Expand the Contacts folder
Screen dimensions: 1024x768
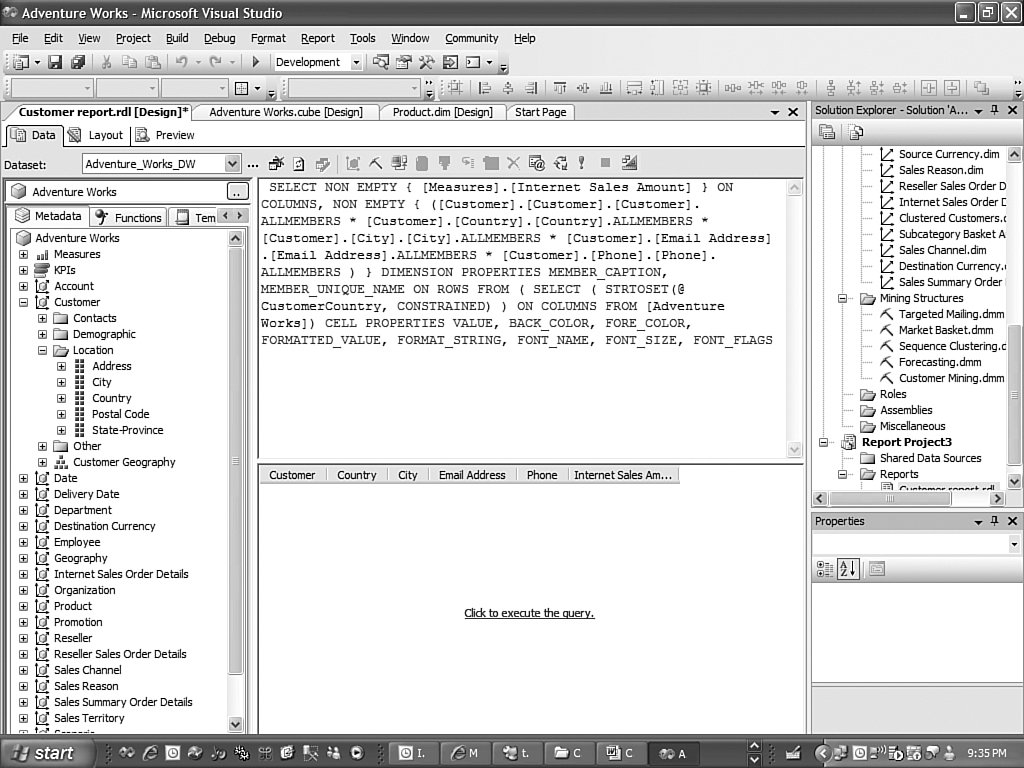tap(42, 319)
